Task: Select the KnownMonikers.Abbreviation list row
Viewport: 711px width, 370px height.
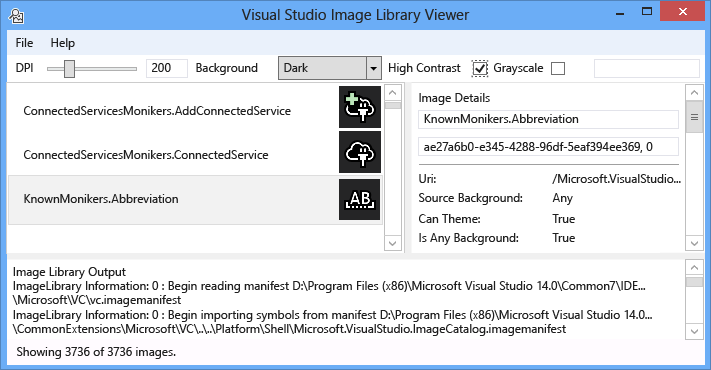Action: (x=195, y=200)
